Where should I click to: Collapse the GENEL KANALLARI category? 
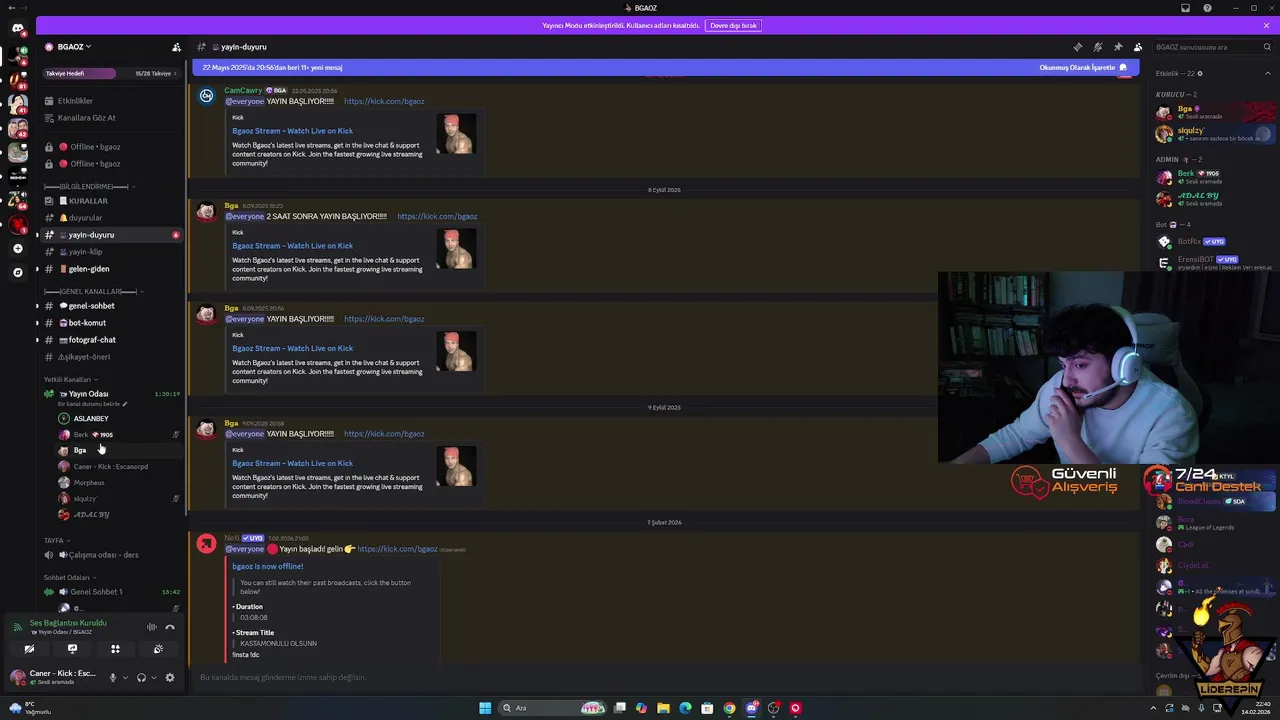click(92, 291)
